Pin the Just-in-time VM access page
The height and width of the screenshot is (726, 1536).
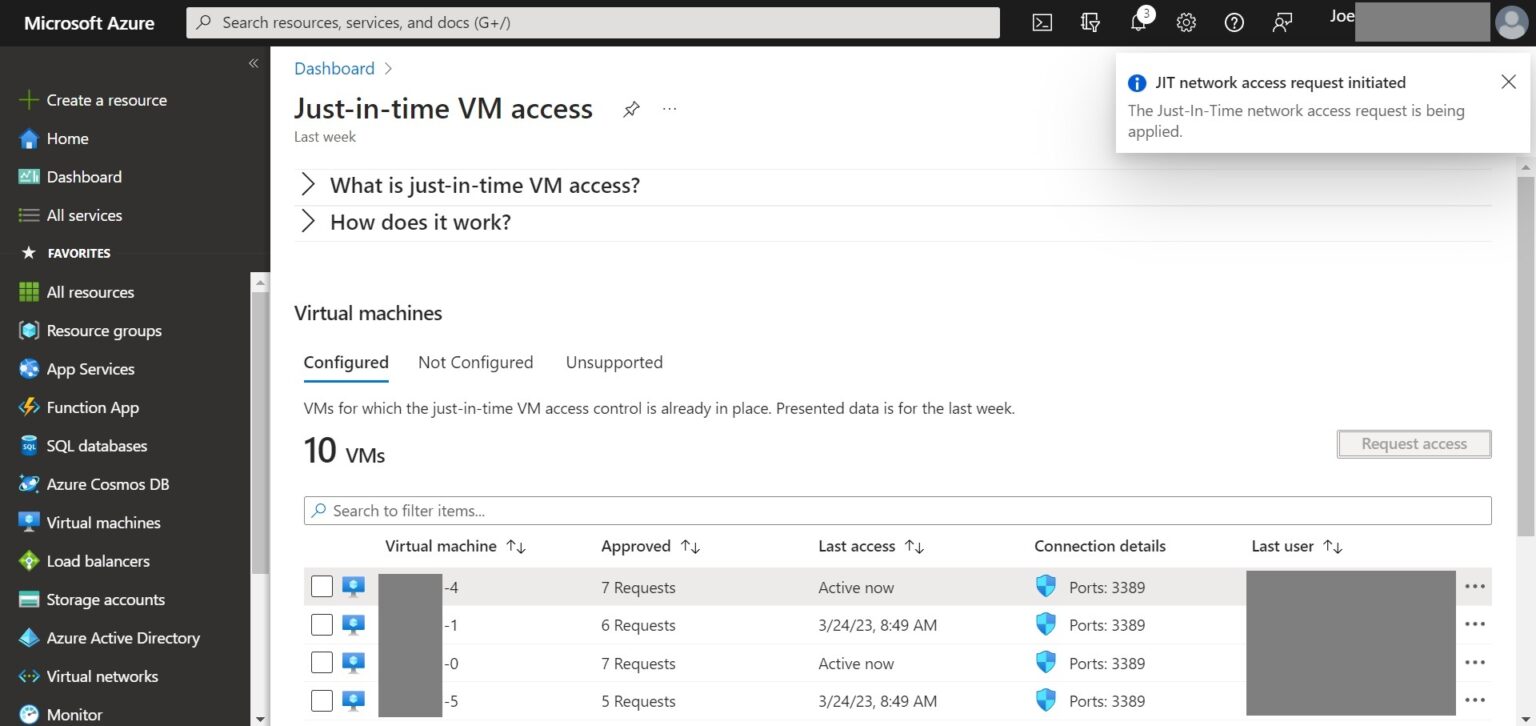pos(631,108)
